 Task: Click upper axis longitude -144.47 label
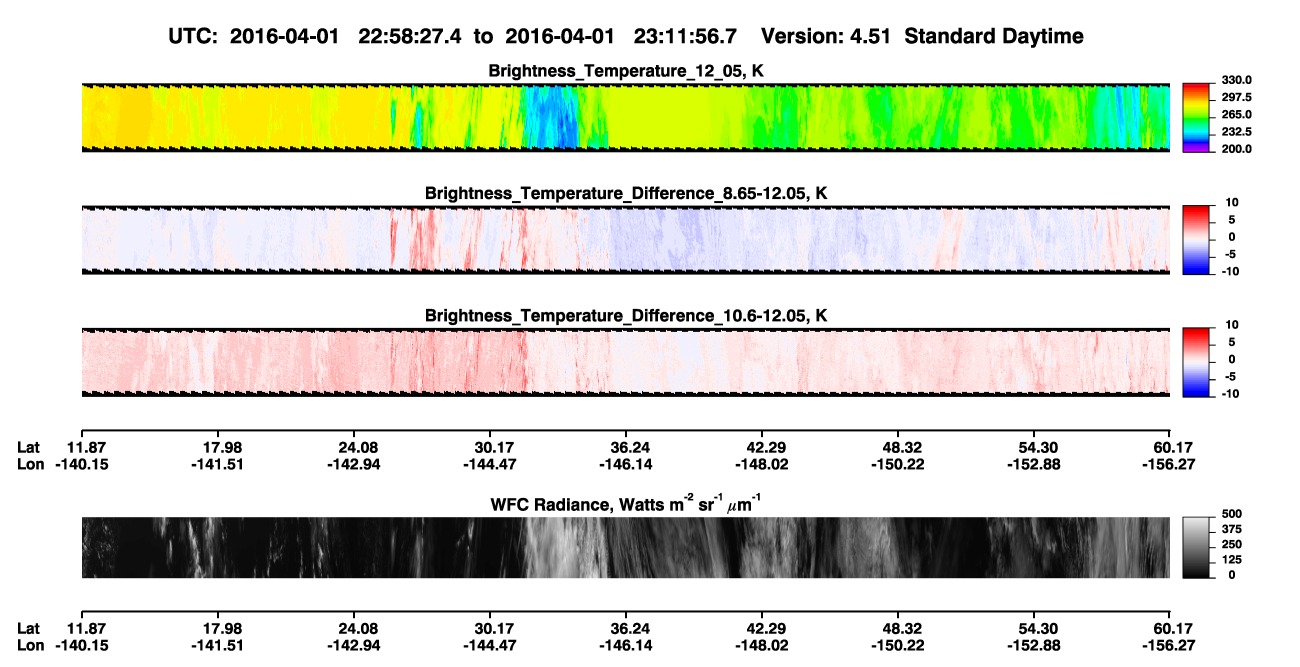pyautogui.click(x=491, y=465)
